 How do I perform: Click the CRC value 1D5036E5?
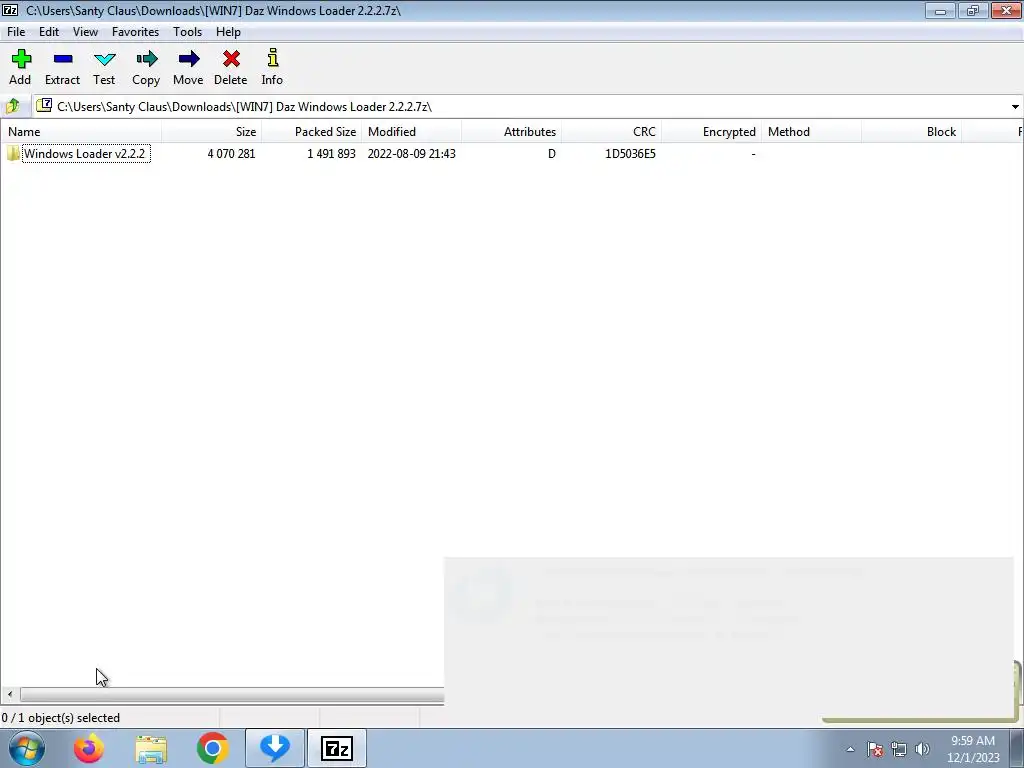click(x=630, y=153)
